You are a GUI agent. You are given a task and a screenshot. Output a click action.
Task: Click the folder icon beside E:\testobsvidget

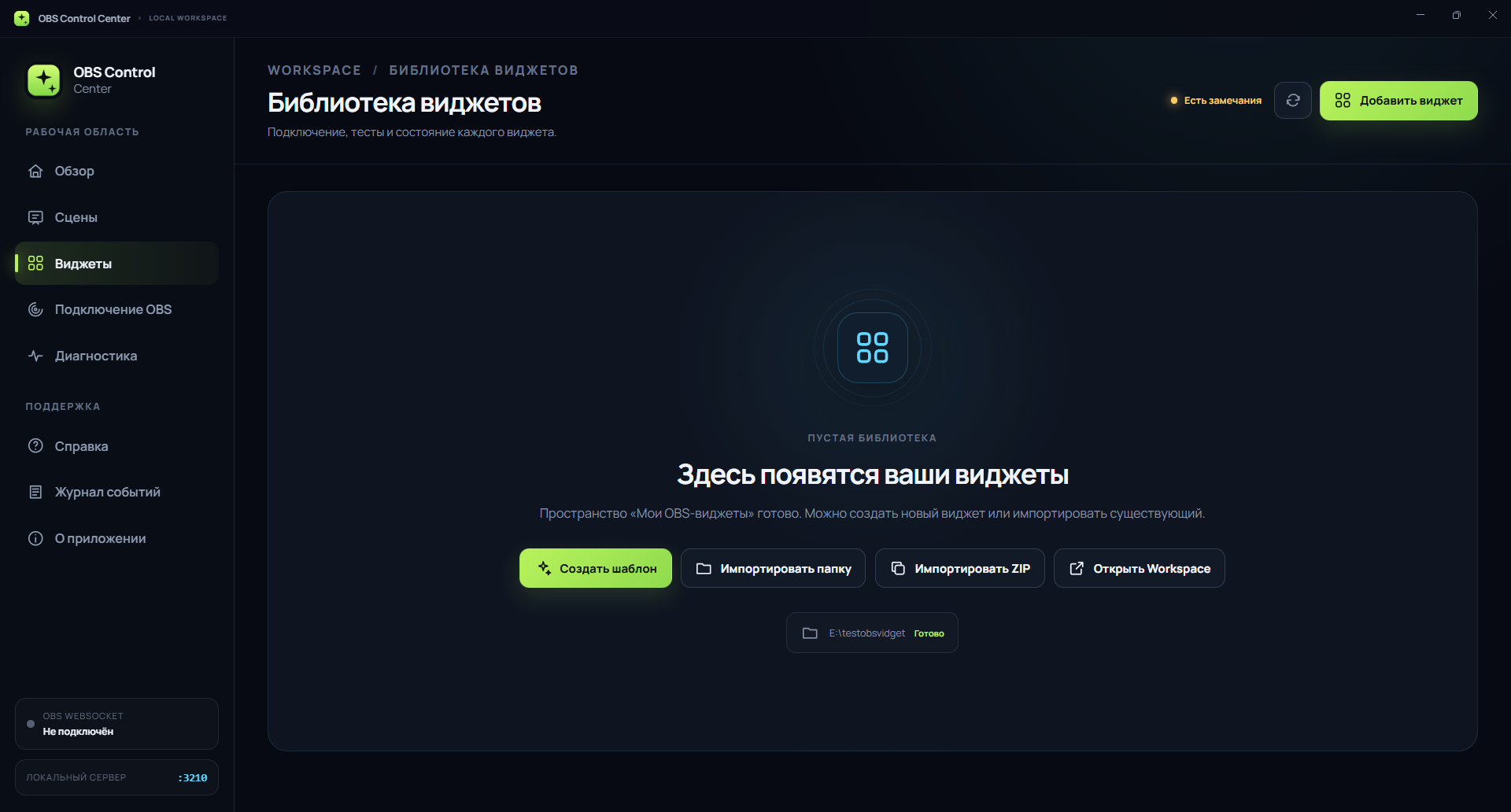point(810,633)
